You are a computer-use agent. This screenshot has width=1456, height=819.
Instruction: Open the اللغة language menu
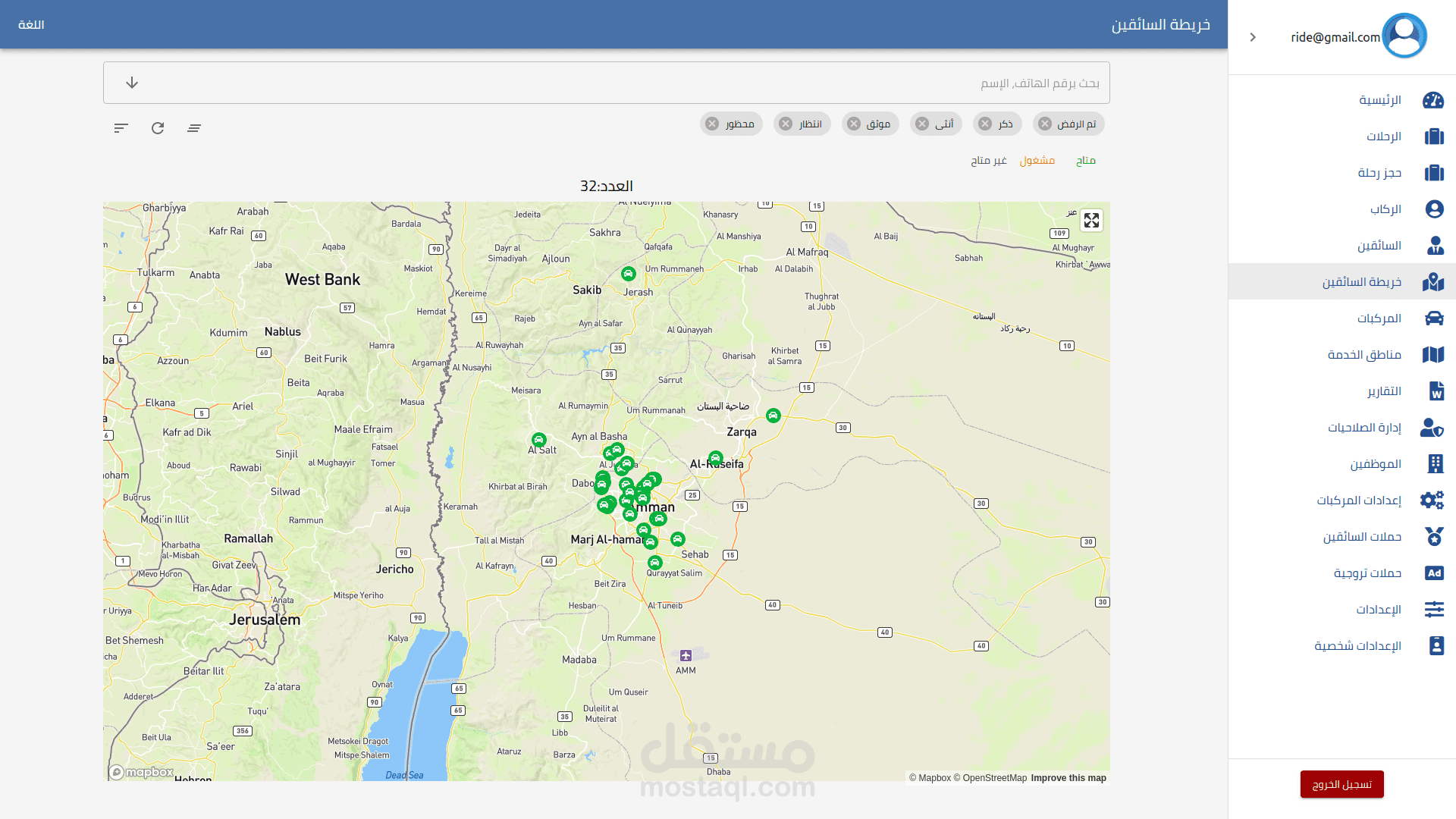[x=31, y=25]
